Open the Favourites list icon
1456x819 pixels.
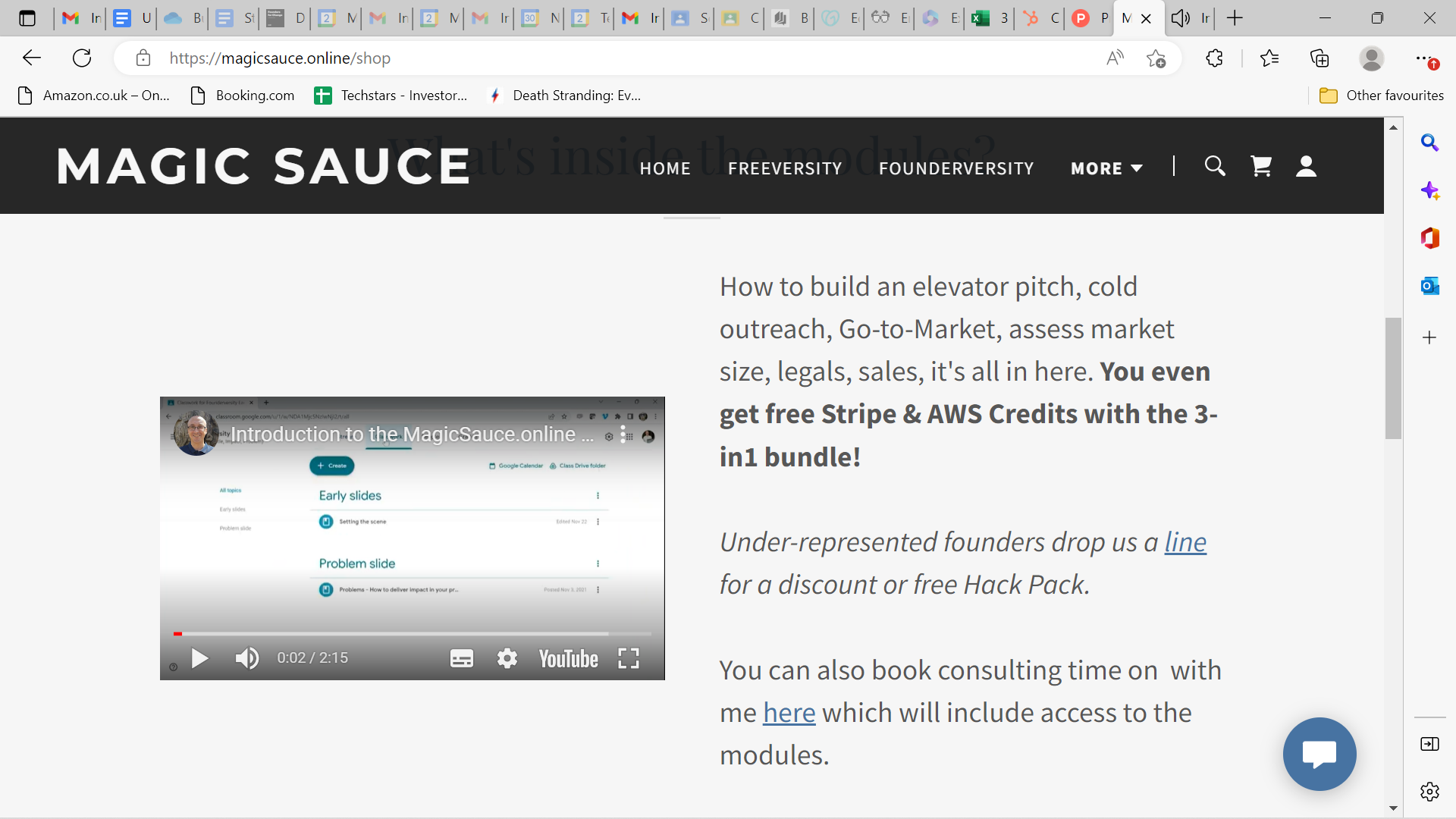click(x=1269, y=58)
